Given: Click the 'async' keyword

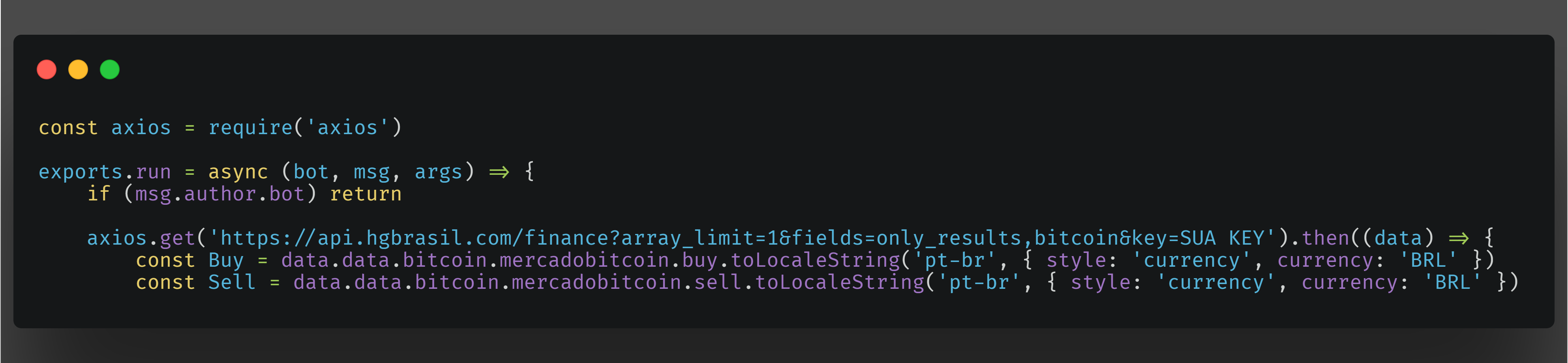Looking at the screenshot, I should click(x=238, y=172).
